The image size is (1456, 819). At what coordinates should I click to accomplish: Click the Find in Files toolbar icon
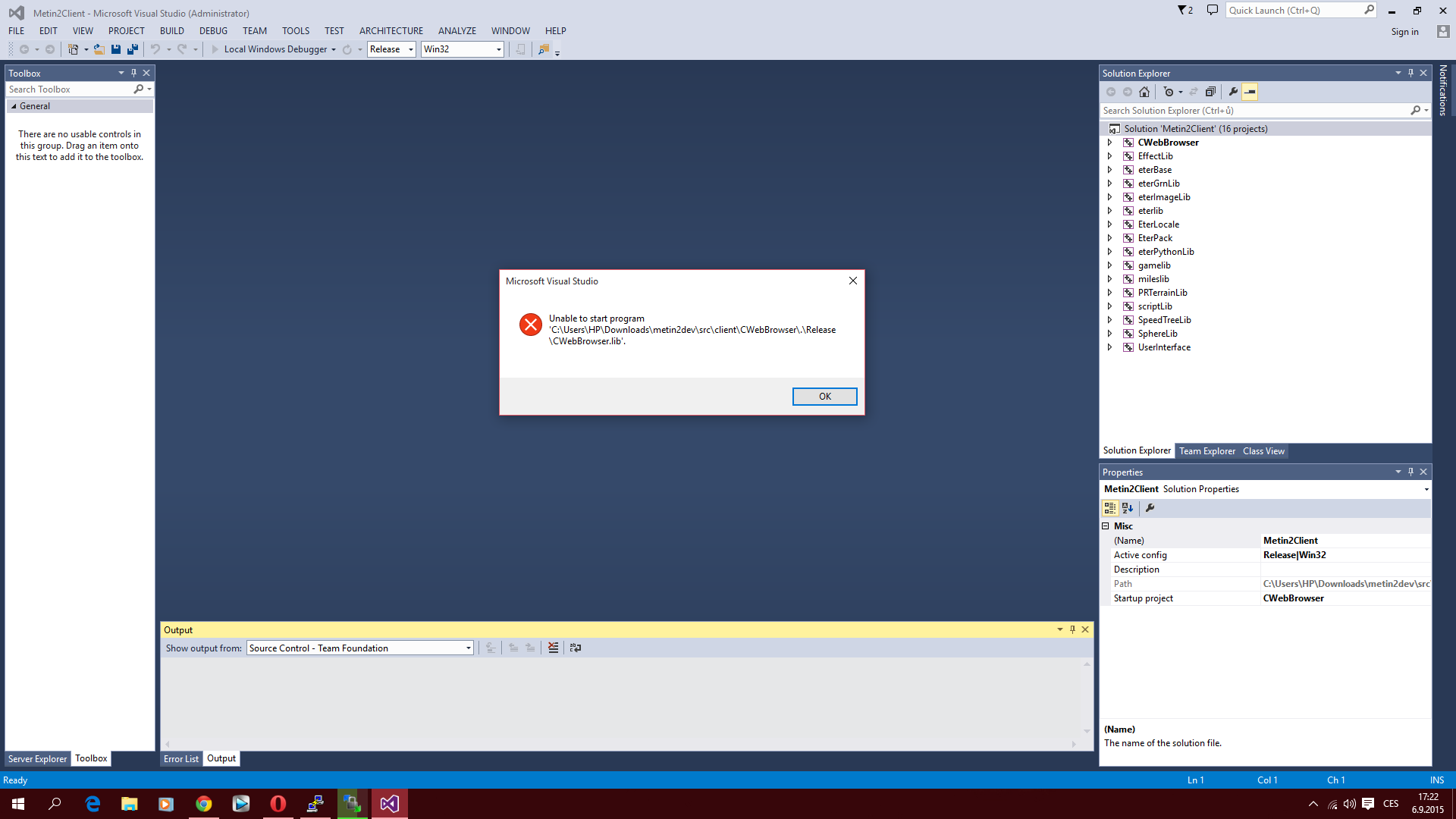click(x=544, y=49)
